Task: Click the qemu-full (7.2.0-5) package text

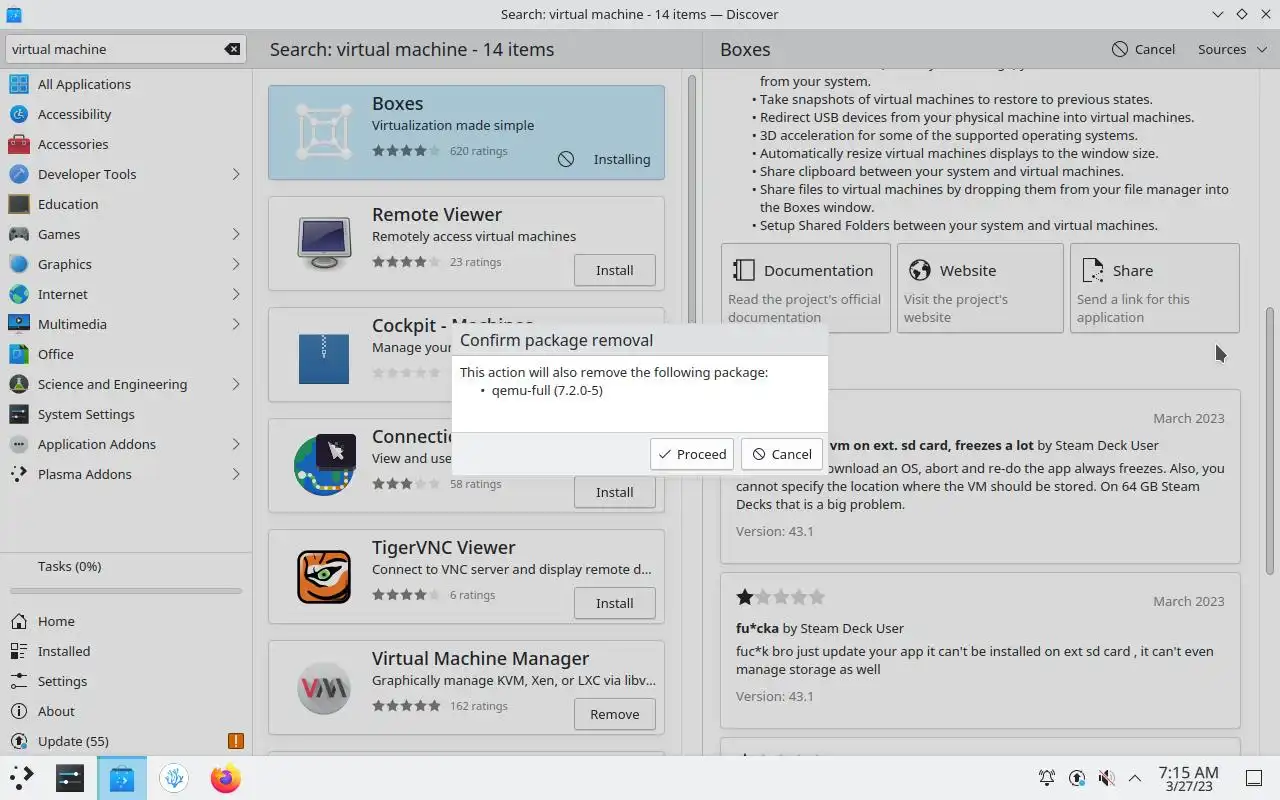Action: 547,390
